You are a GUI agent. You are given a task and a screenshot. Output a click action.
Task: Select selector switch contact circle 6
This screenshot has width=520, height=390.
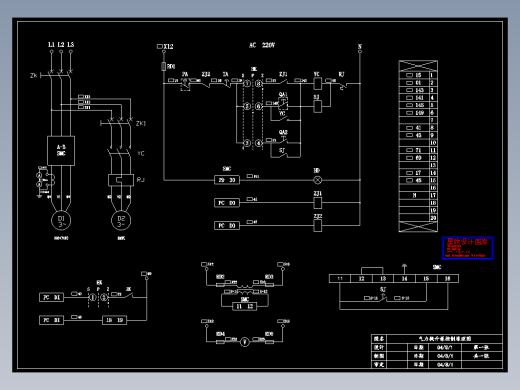259,107
